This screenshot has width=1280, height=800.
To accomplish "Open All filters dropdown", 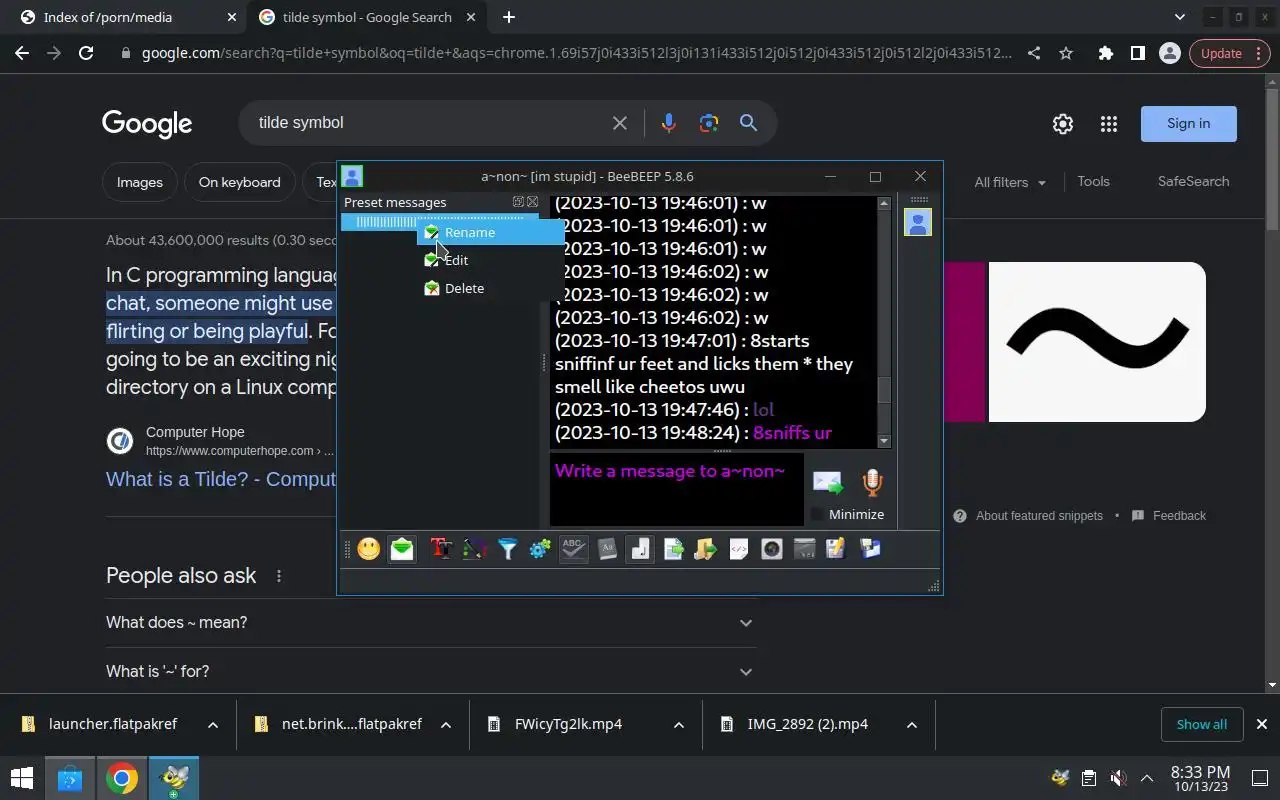I will coord(1010,182).
